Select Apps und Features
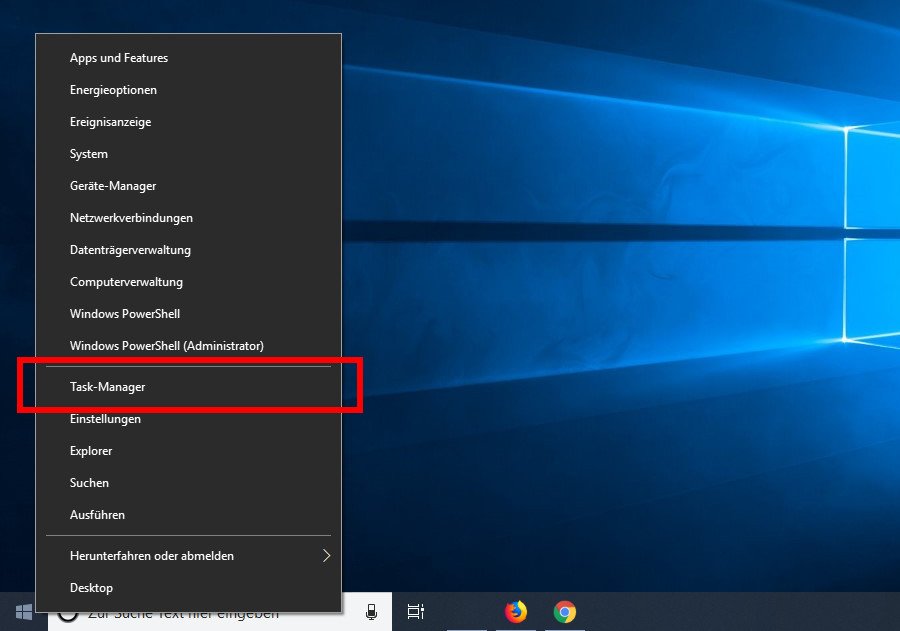Image resolution: width=900 pixels, height=631 pixels. pyautogui.click(x=117, y=57)
